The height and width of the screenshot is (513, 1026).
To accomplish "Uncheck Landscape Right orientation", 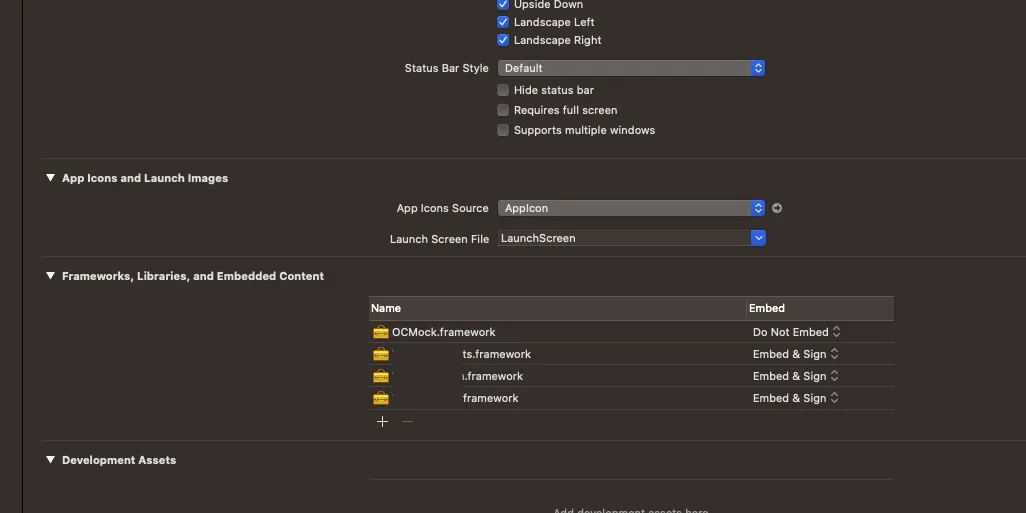I will [x=503, y=40].
